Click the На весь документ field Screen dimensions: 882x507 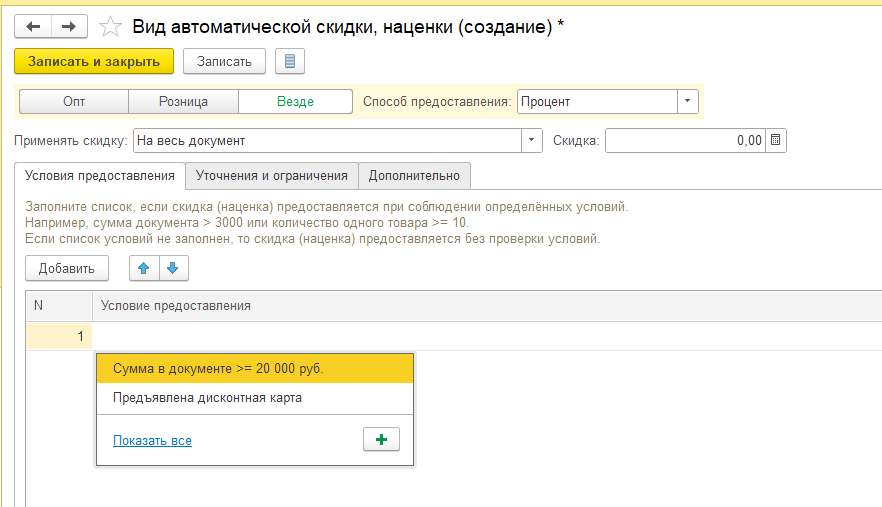[327, 140]
